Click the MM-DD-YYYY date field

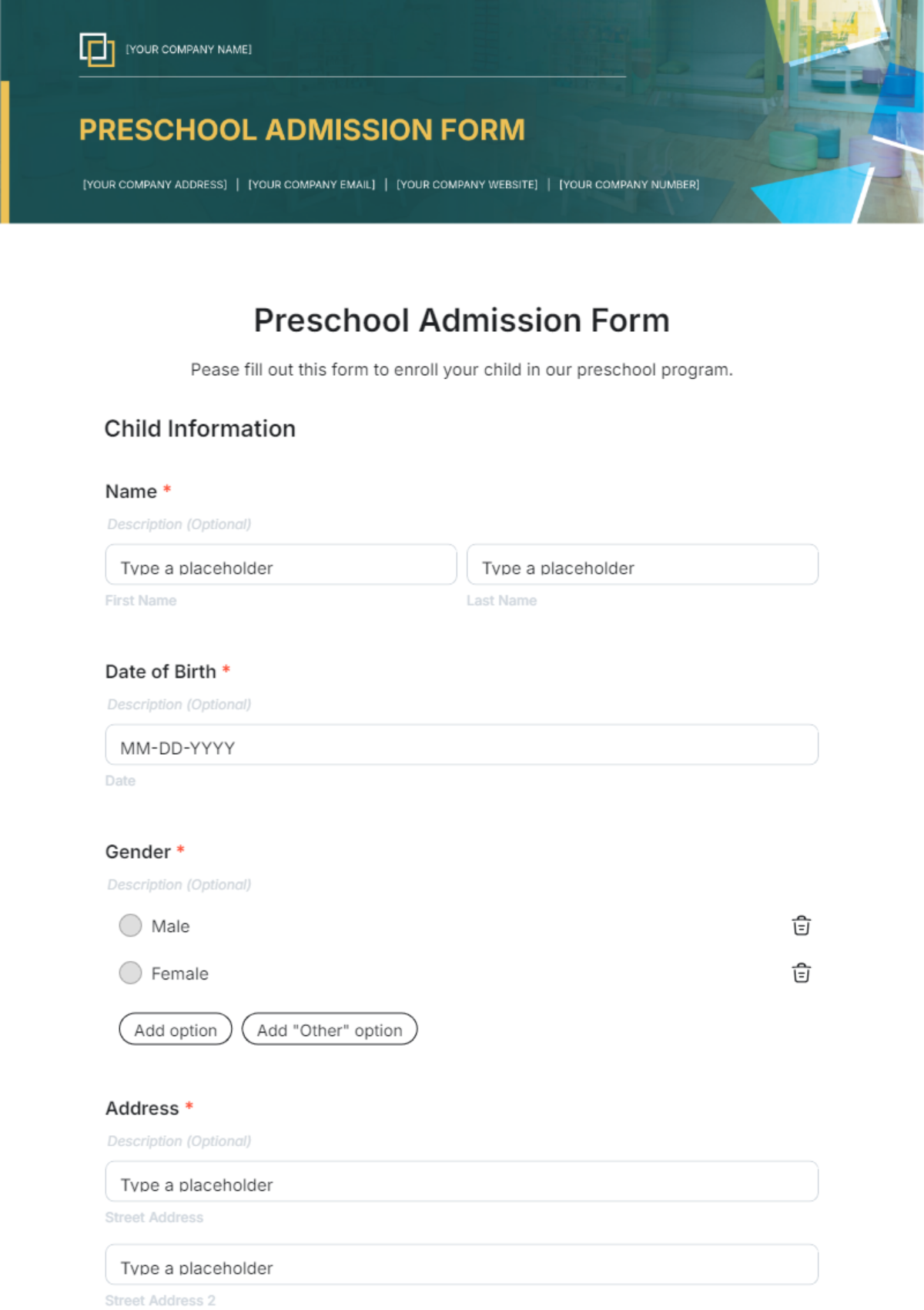click(460, 745)
